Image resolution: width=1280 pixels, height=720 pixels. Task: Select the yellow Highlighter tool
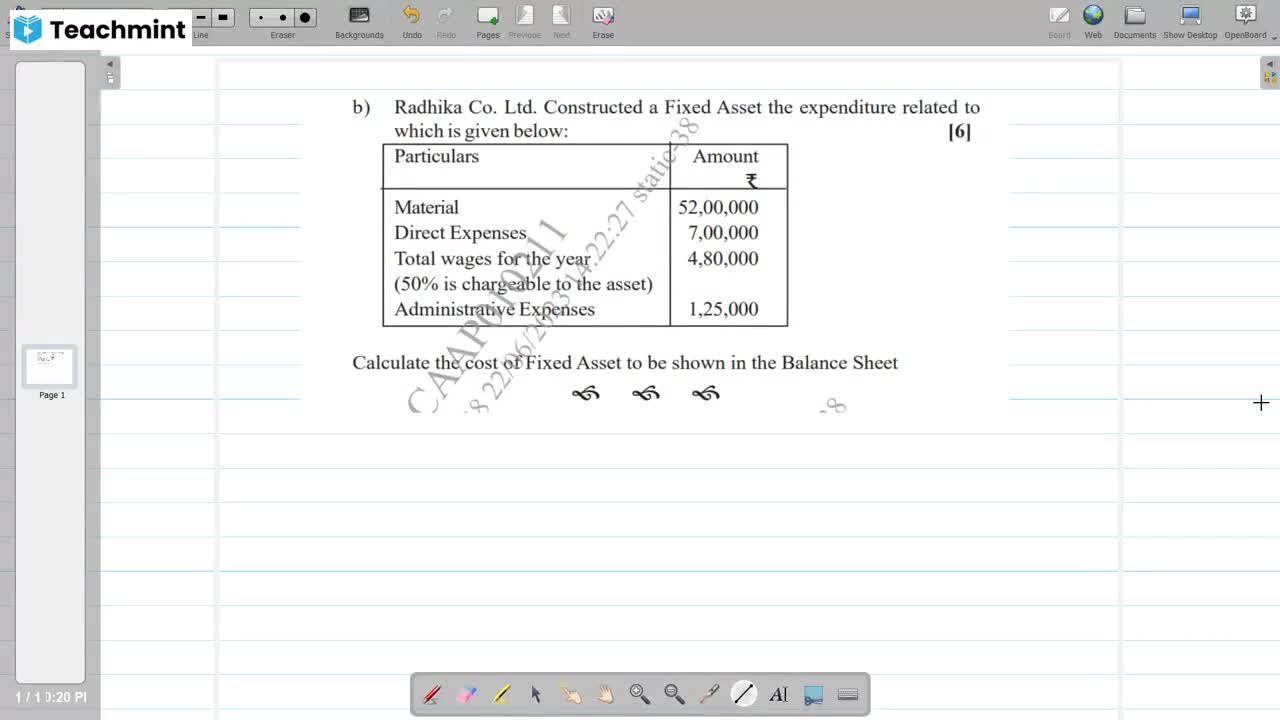pyautogui.click(x=501, y=694)
